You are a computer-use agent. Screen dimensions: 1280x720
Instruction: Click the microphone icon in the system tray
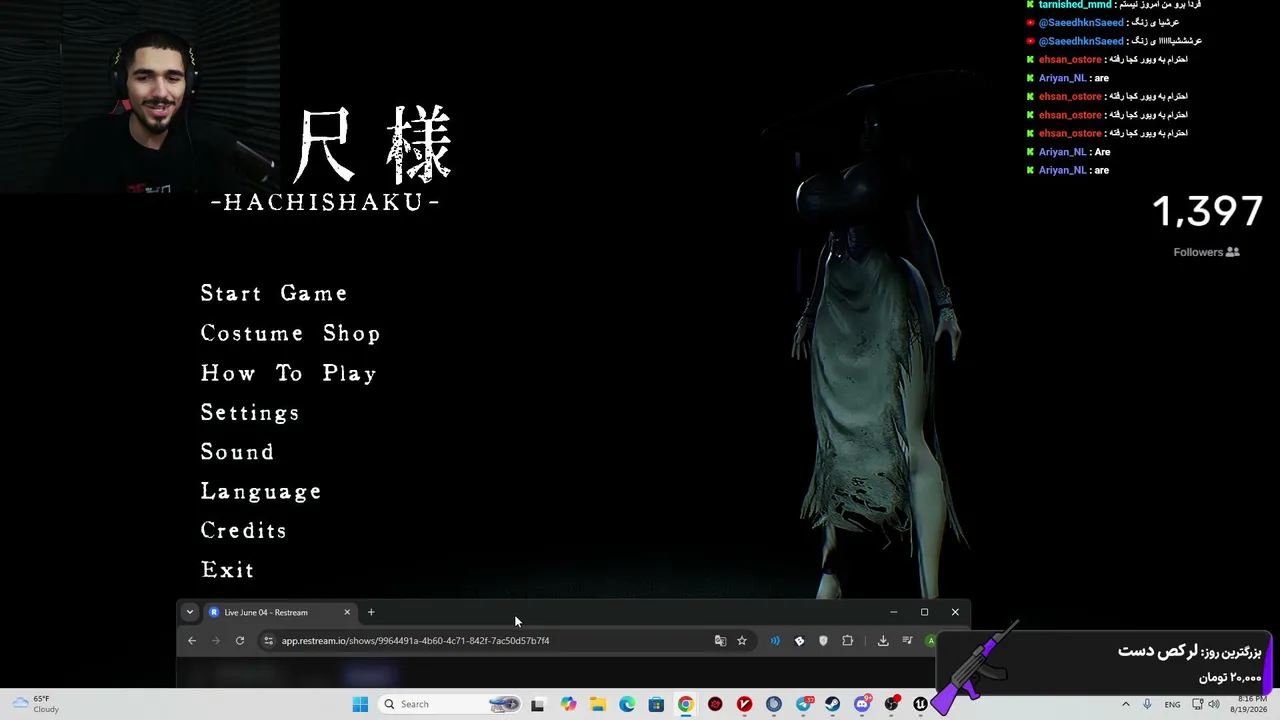[1147, 704]
